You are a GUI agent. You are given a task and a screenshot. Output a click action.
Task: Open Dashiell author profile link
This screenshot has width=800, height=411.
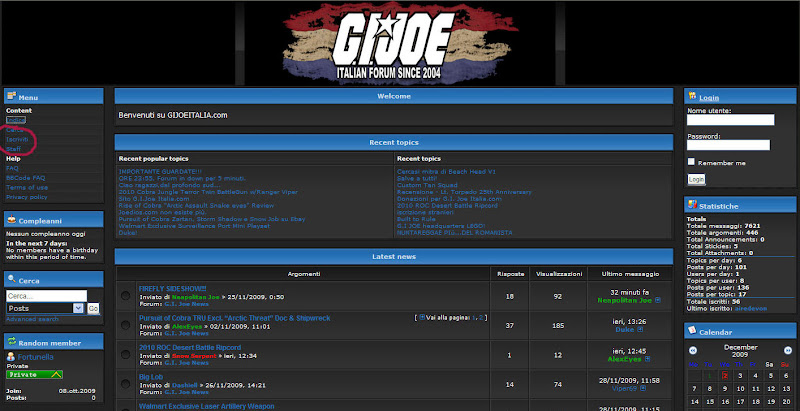pos(184,385)
